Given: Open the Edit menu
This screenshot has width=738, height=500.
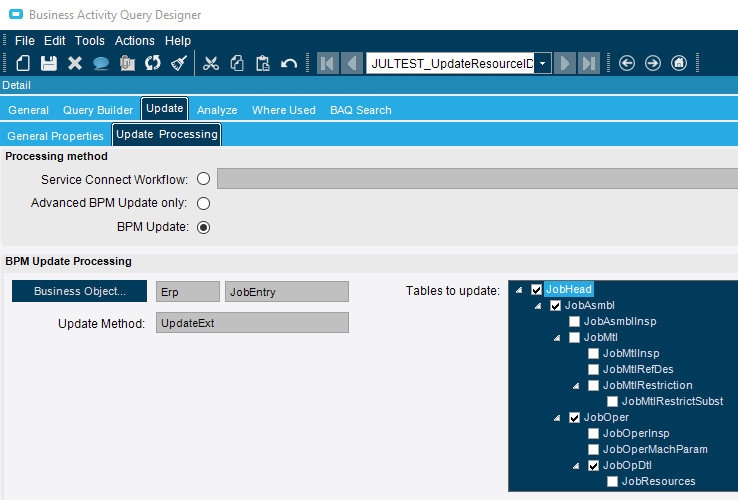Looking at the screenshot, I should [x=55, y=41].
